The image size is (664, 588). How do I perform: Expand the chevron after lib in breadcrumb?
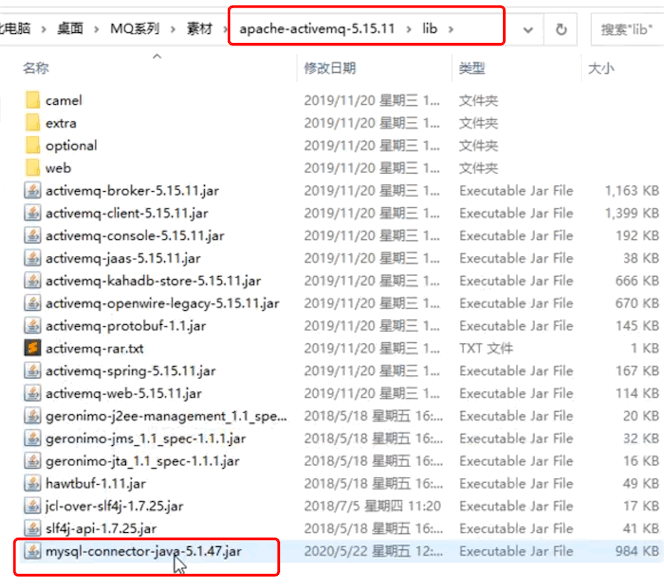451,29
